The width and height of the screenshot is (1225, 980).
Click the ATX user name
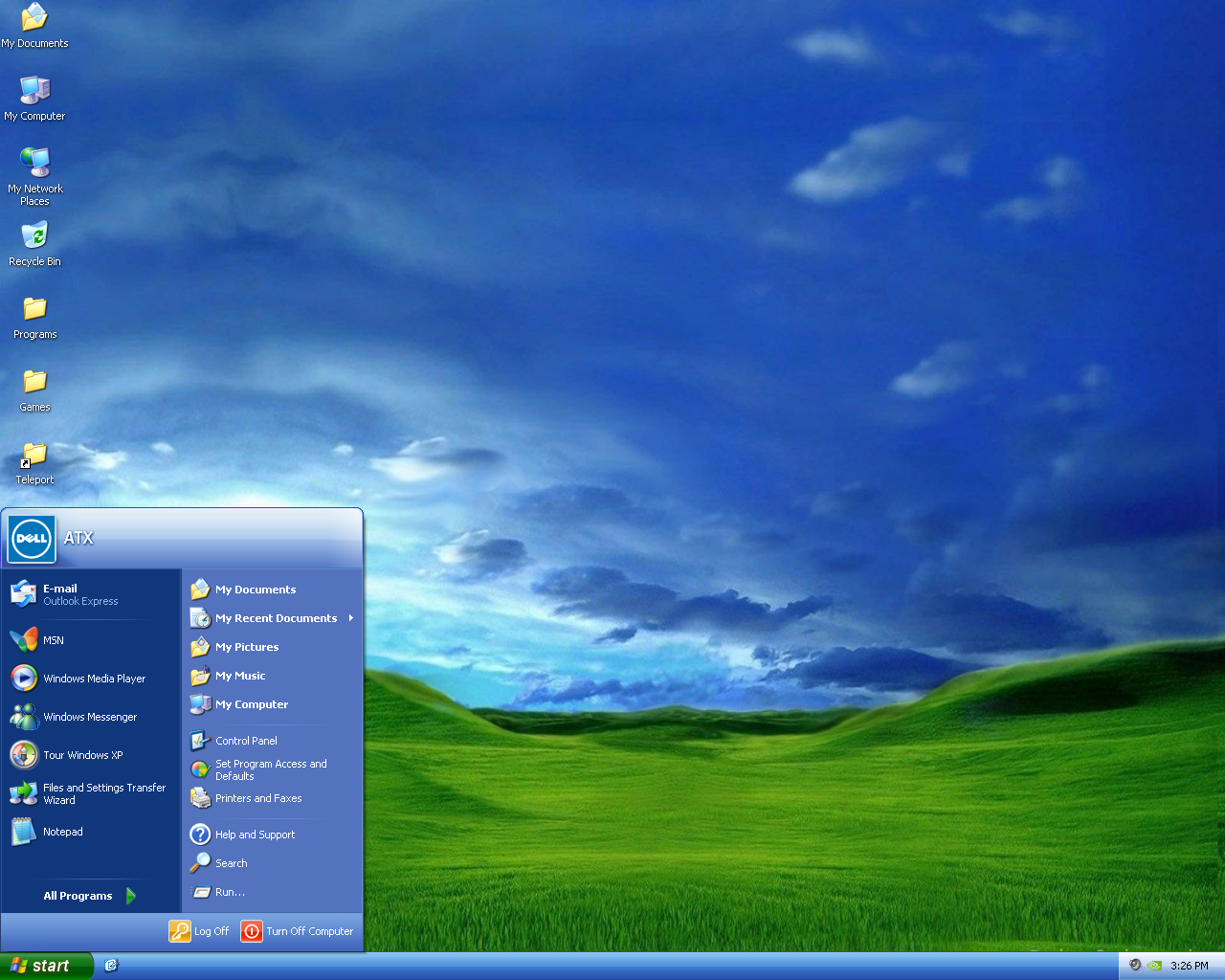pyautogui.click(x=78, y=538)
